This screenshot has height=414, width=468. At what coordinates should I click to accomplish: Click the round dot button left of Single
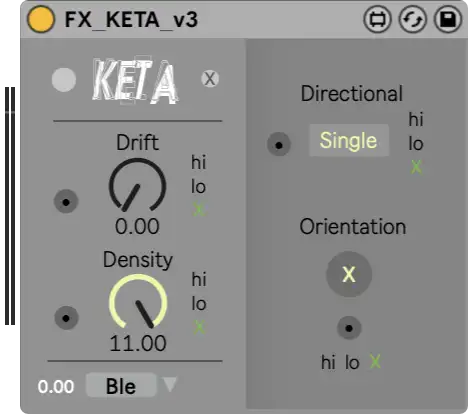coord(279,144)
